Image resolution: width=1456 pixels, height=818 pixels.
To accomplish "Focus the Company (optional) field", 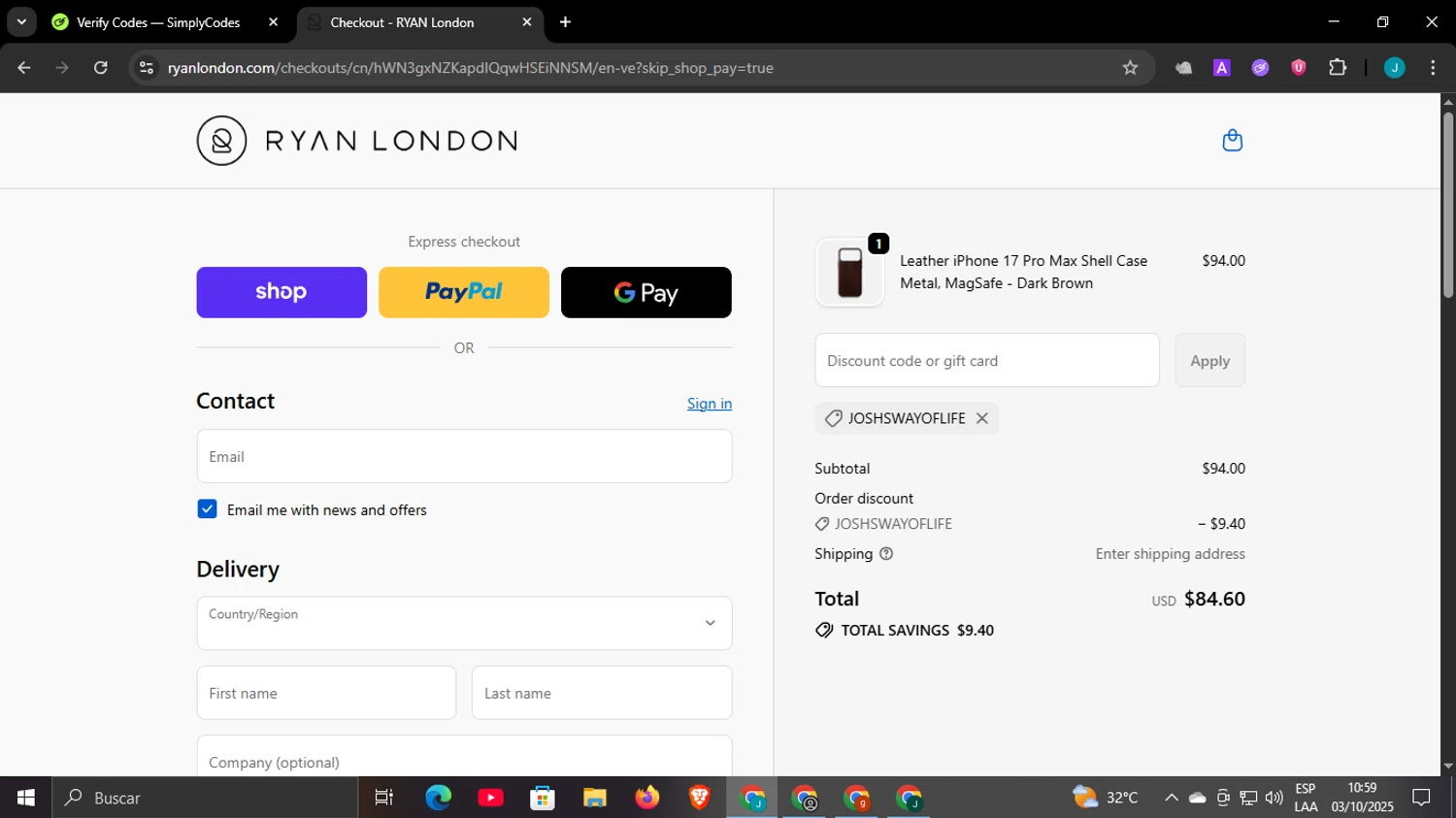I will point(464,757).
